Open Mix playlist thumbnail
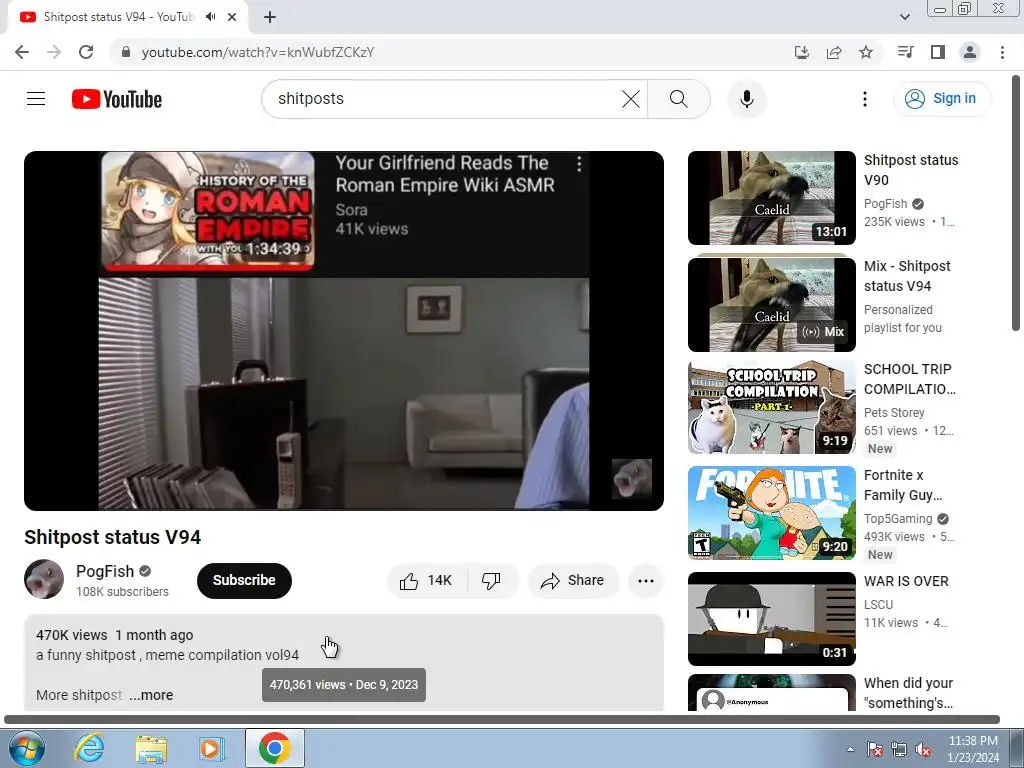The width and height of the screenshot is (1024, 768). (x=771, y=304)
